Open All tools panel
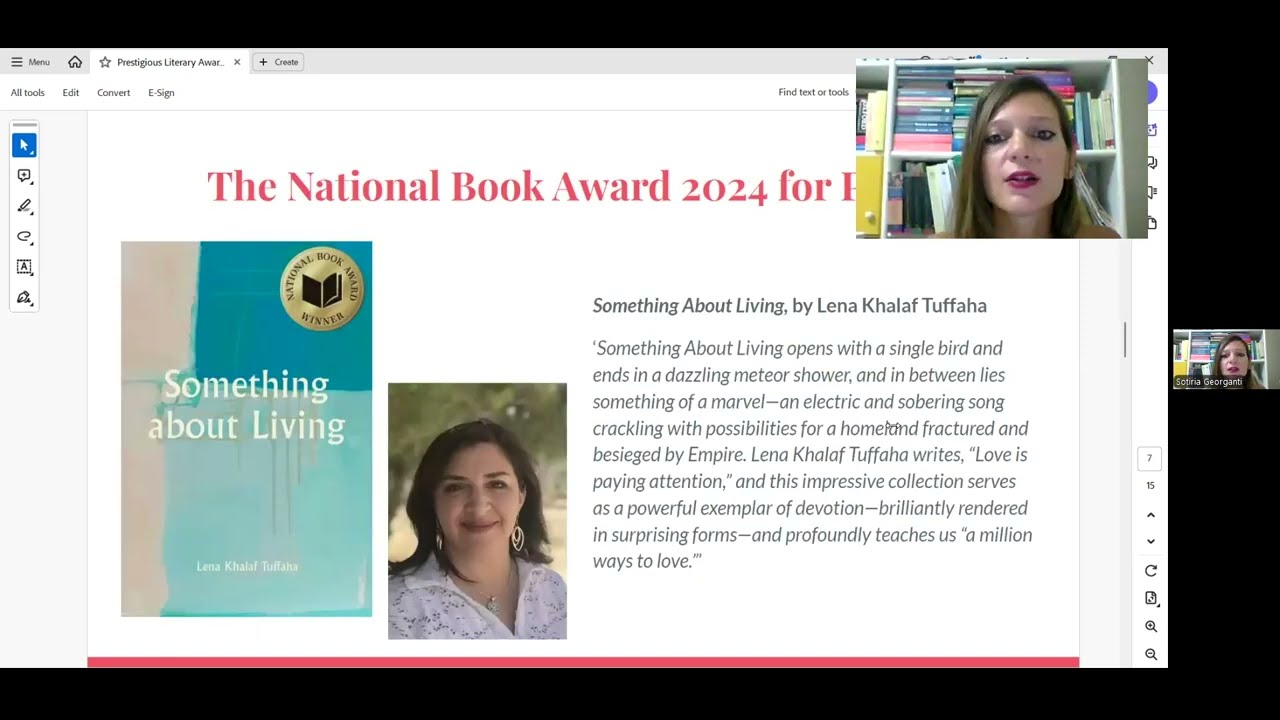 (28, 92)
